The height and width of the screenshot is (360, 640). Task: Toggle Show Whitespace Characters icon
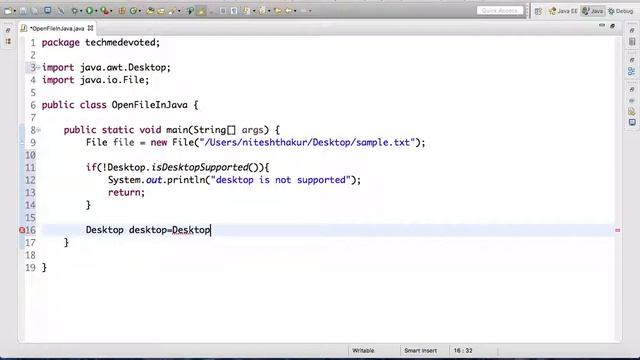click(234, 11)
